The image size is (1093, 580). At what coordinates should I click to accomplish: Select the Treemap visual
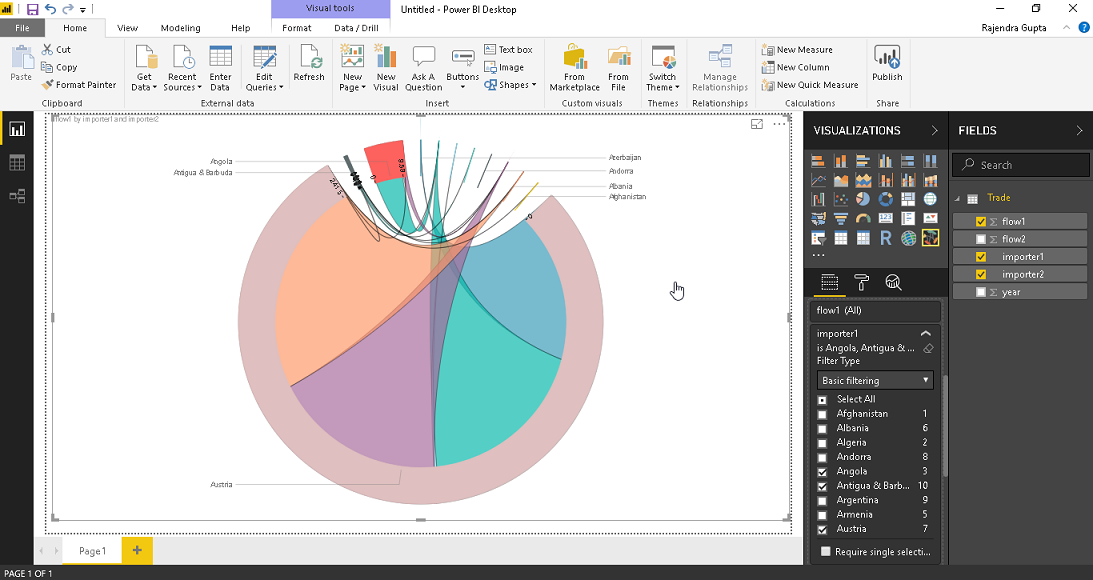click(x=908, y=199)
